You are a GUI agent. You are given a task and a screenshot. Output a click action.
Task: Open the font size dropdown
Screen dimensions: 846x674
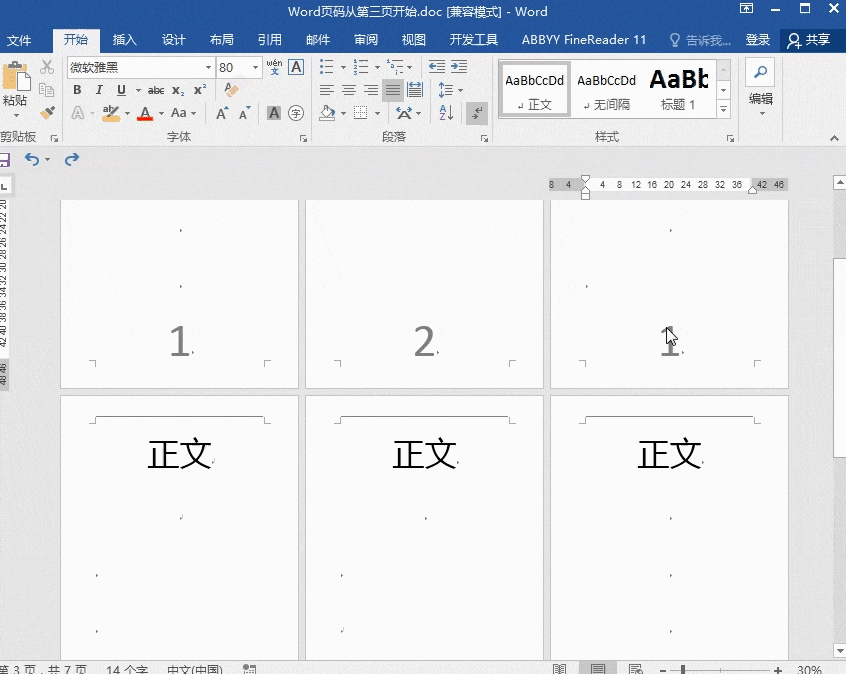point(256,68)
